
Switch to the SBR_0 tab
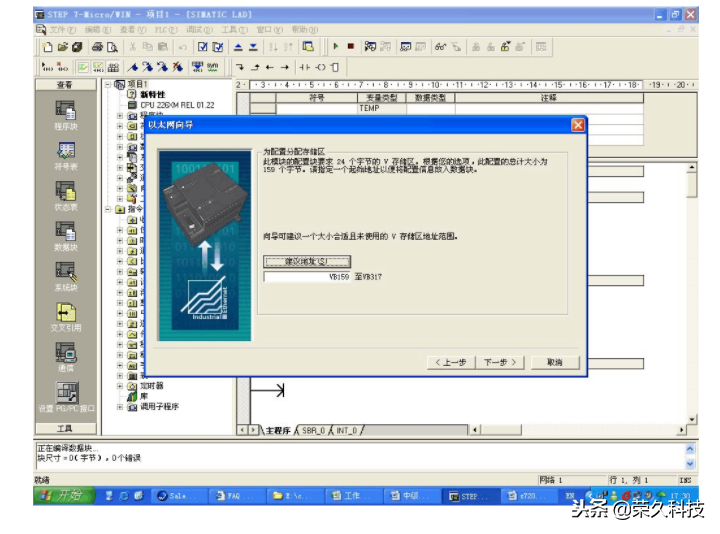(313, 430)
